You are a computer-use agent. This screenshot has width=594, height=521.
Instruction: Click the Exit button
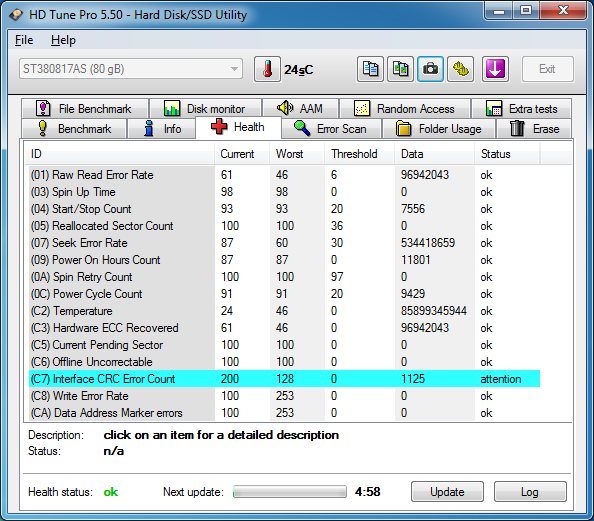547,69
